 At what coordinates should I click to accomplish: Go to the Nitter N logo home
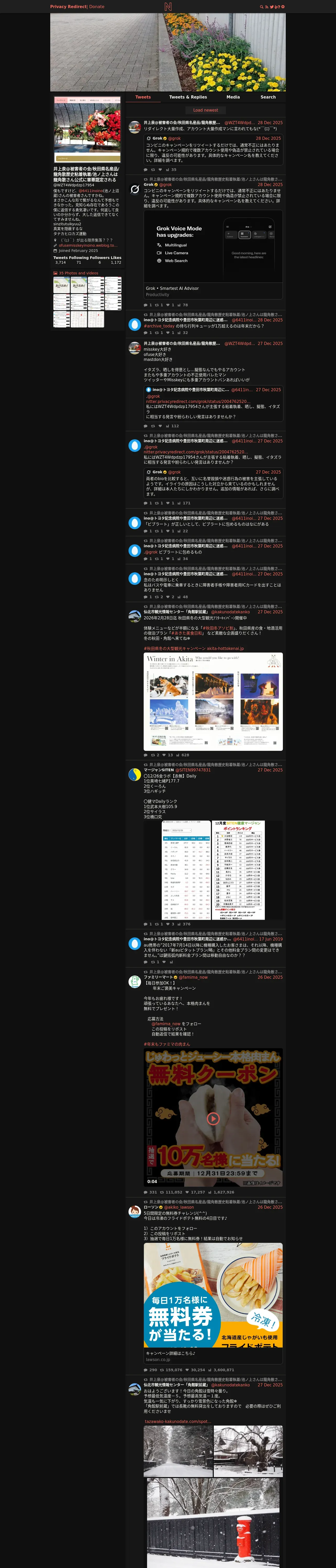[168, 7]
